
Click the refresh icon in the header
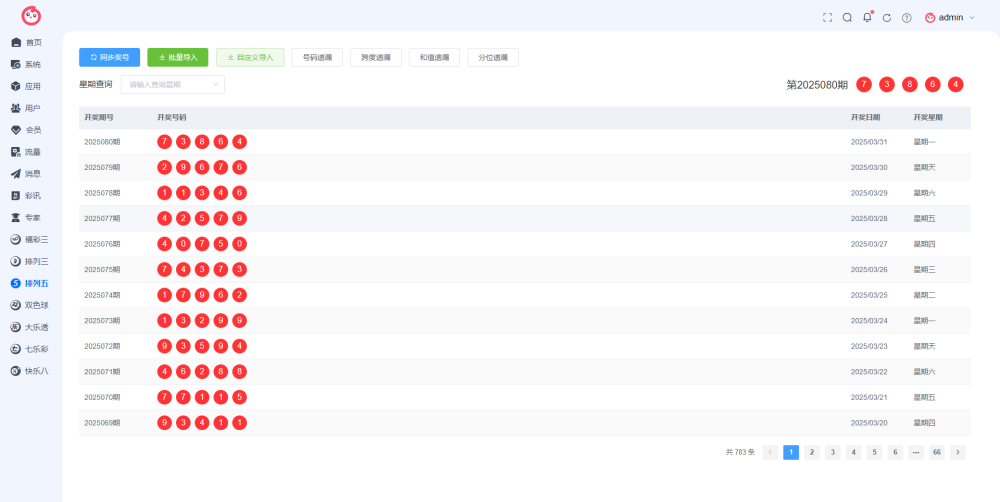coord(886,18)
